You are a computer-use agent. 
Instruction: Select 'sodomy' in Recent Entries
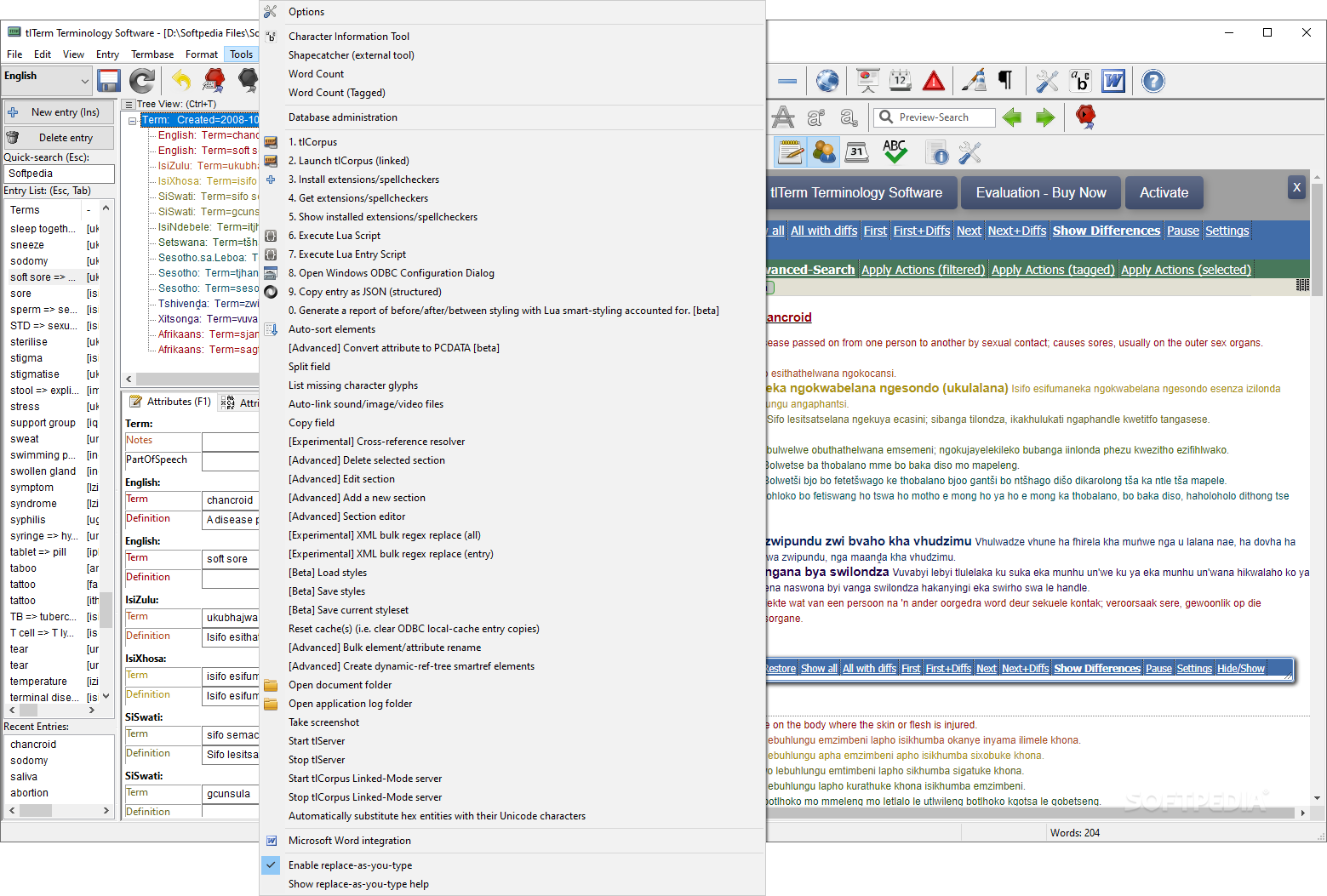[29, 761]
